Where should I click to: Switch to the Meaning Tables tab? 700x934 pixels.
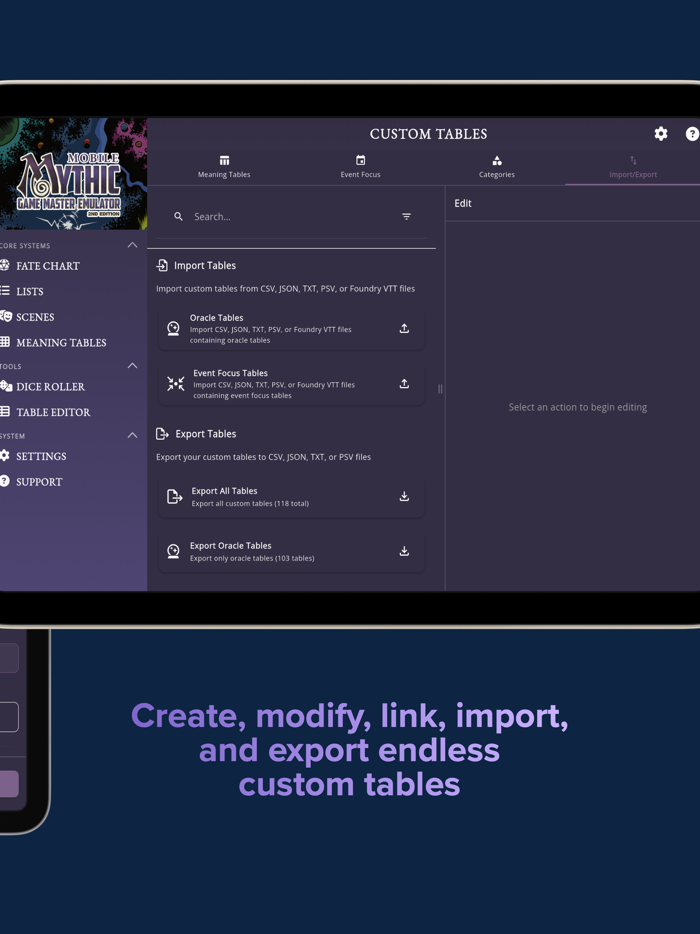tap(224, 167)
